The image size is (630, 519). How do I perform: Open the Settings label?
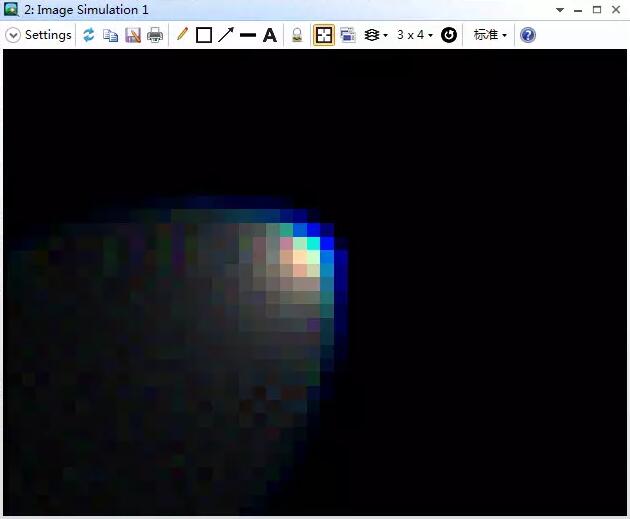pyautogui.click(x=48, y=35)
